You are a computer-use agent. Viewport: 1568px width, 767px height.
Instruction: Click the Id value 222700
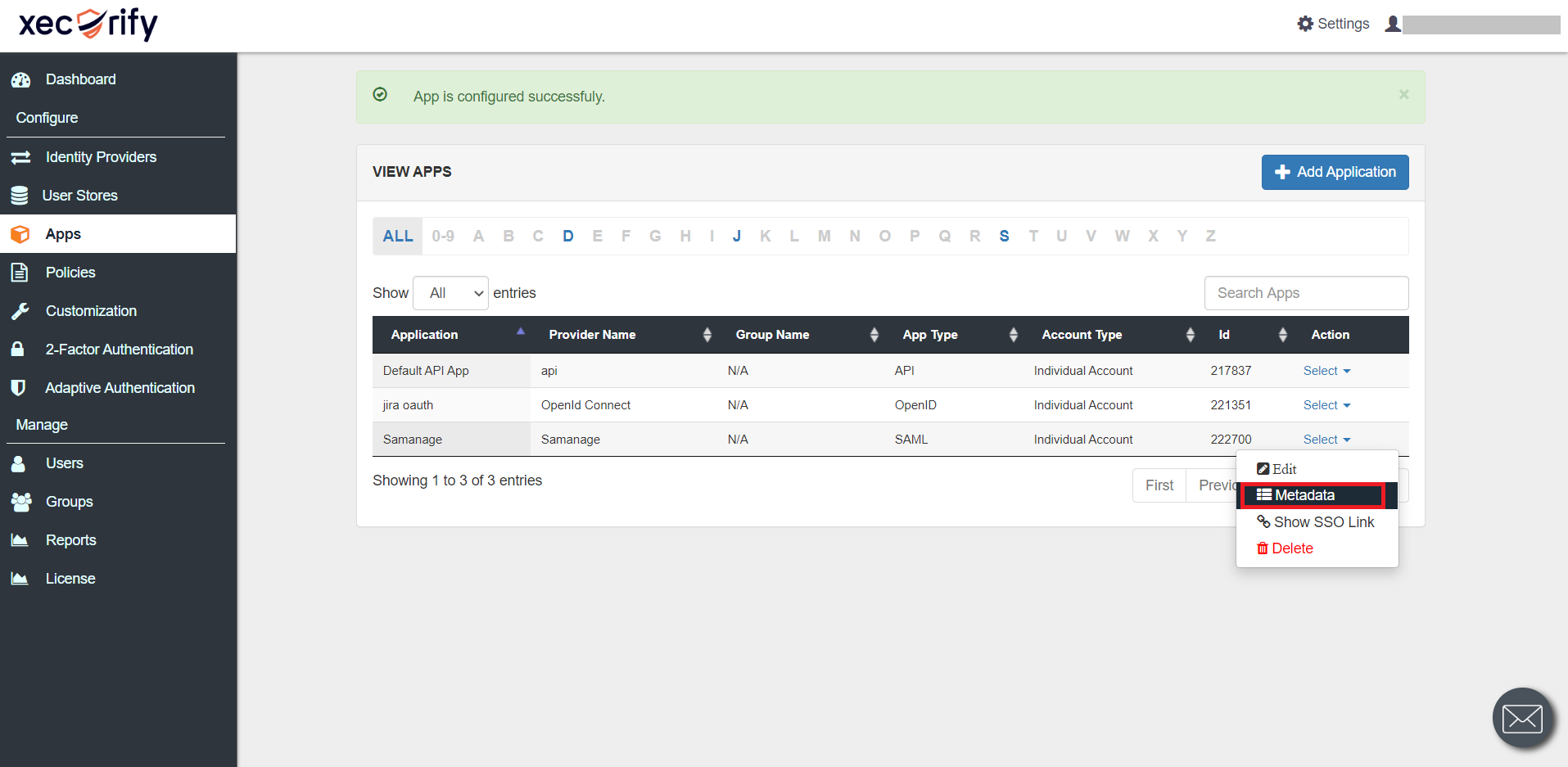pyautogui.click(x=1231, y=440)
